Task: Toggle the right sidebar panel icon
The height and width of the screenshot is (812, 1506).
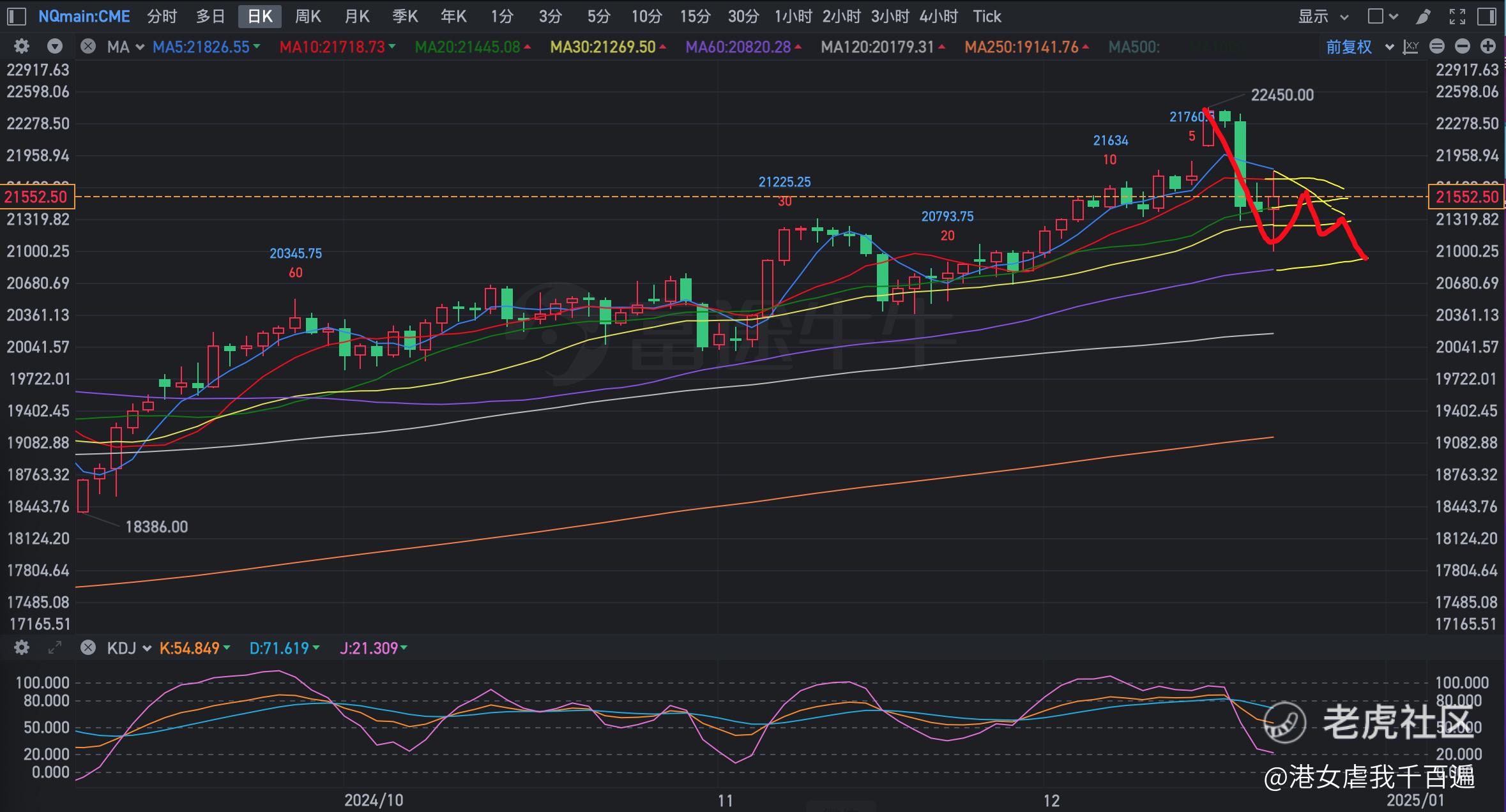Action: click(1487, 17)
